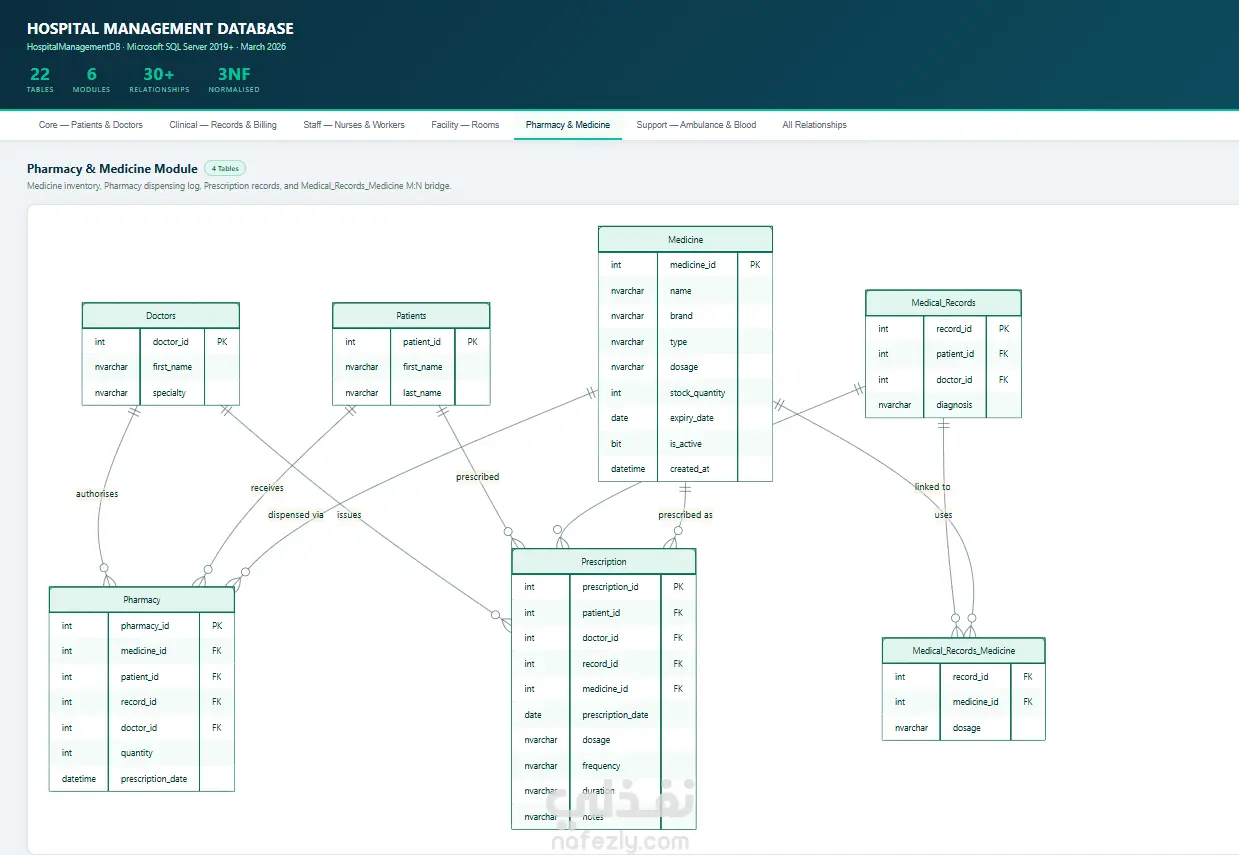The width and height of the screenshot is (1239, 855).
Task: Click specialty in the Doctors table
Action: pyautogui.click(x=169, y=393)
